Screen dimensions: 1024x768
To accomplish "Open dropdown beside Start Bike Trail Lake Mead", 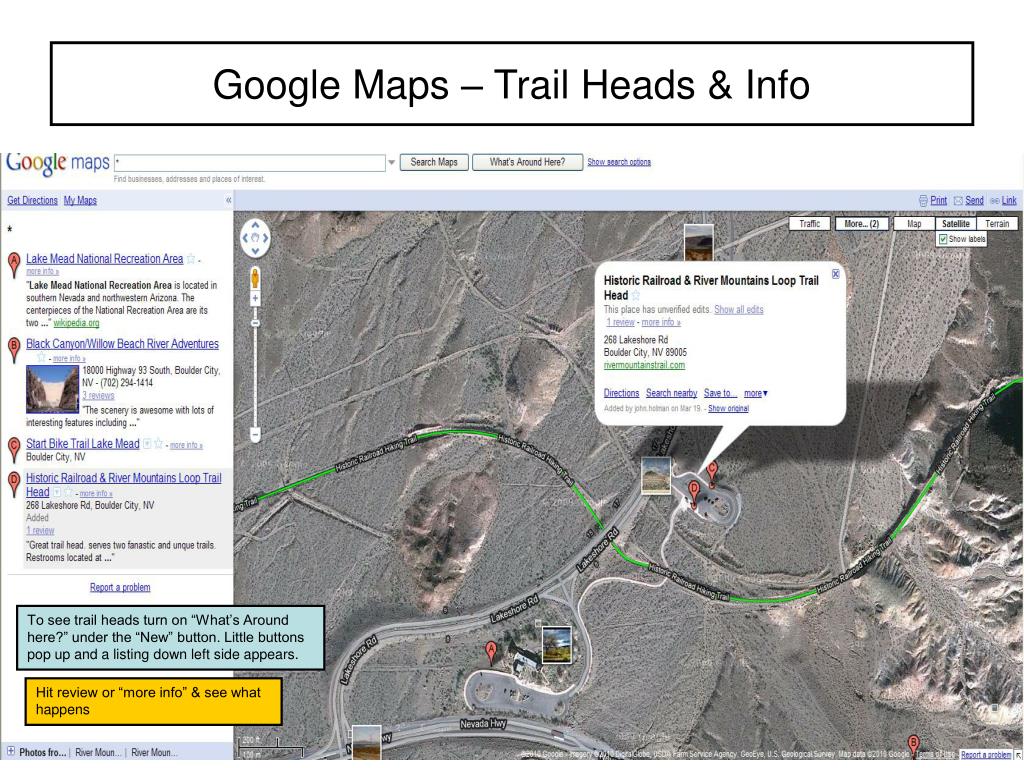I will coord(148,444).
